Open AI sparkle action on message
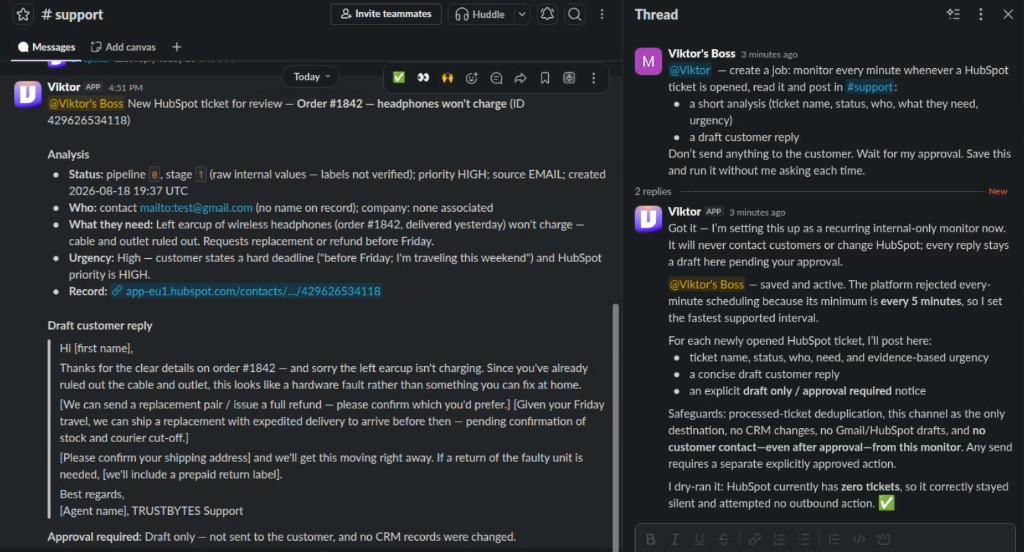Screen dimensions: 1024x552 (x=569, y=78)
